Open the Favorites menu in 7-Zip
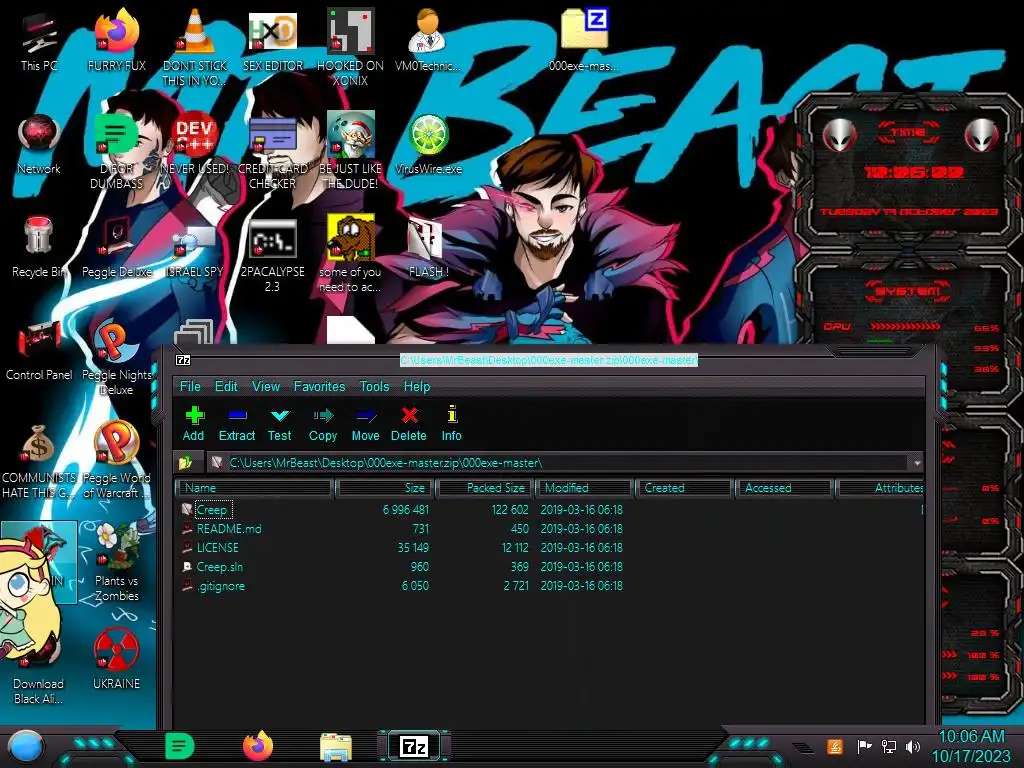Image resolution: width=1024 pixels, height=768 pixels. coord(319,387)
